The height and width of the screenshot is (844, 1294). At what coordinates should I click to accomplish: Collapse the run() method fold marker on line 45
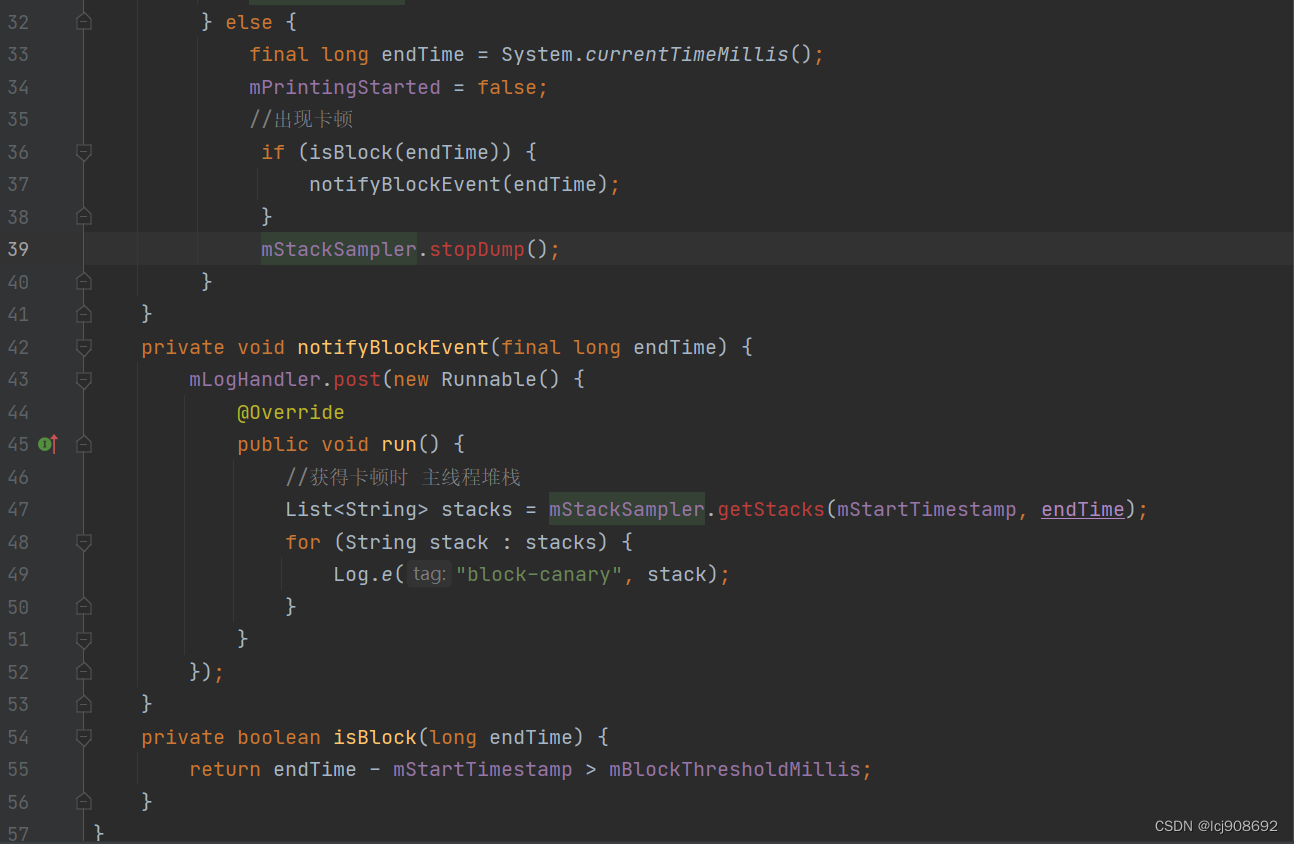[84, 444]
